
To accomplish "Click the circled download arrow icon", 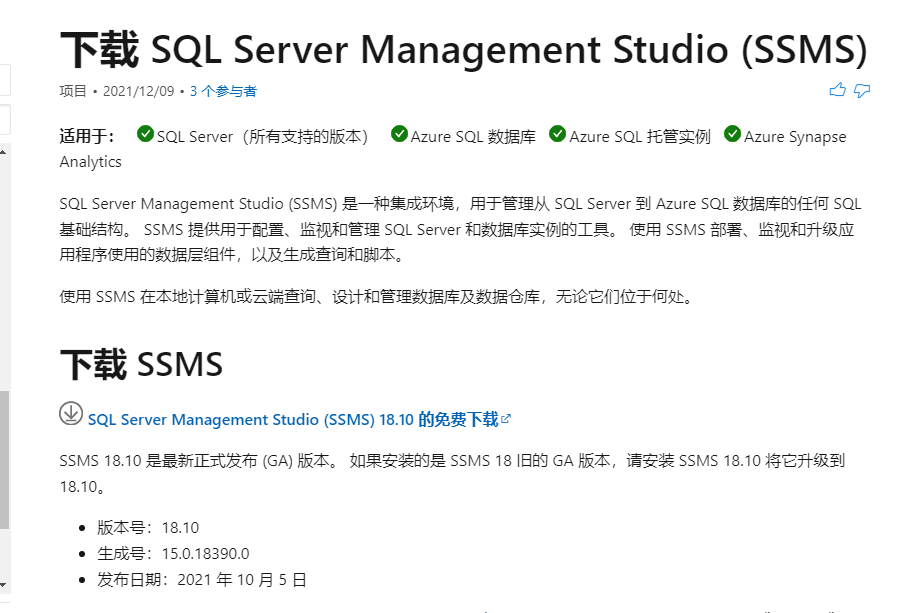I will 71,413.
